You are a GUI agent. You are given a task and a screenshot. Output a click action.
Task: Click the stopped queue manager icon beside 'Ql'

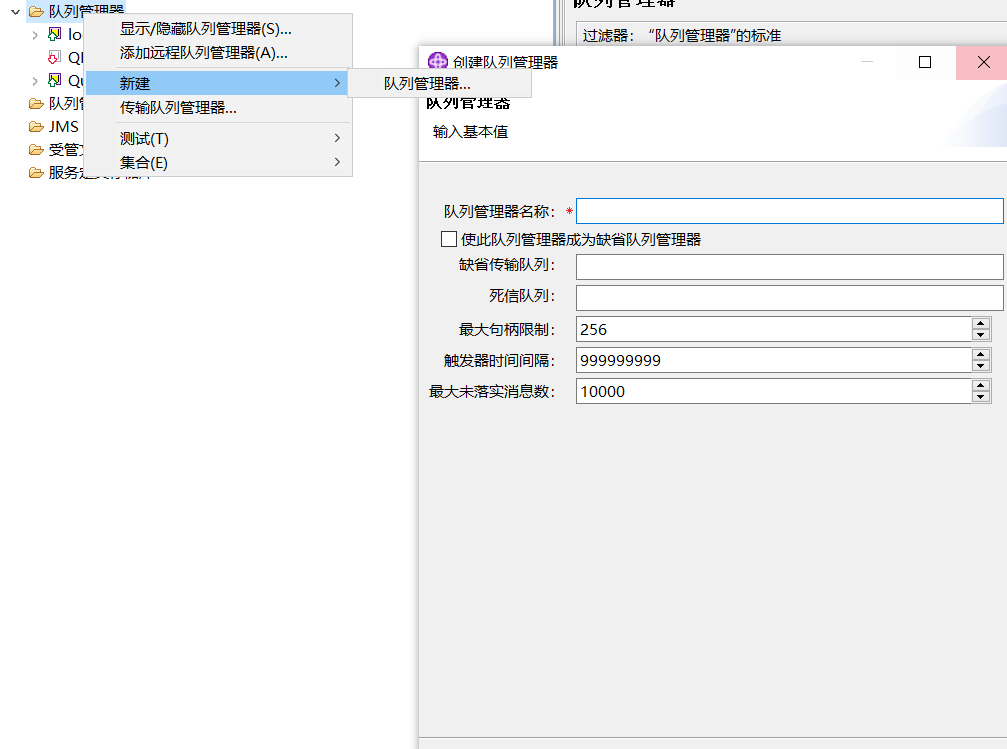point(55,57)
